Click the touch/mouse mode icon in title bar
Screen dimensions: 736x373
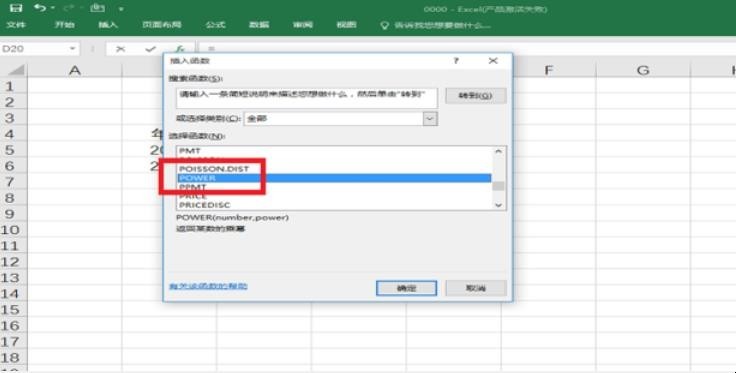click(97, 8)
